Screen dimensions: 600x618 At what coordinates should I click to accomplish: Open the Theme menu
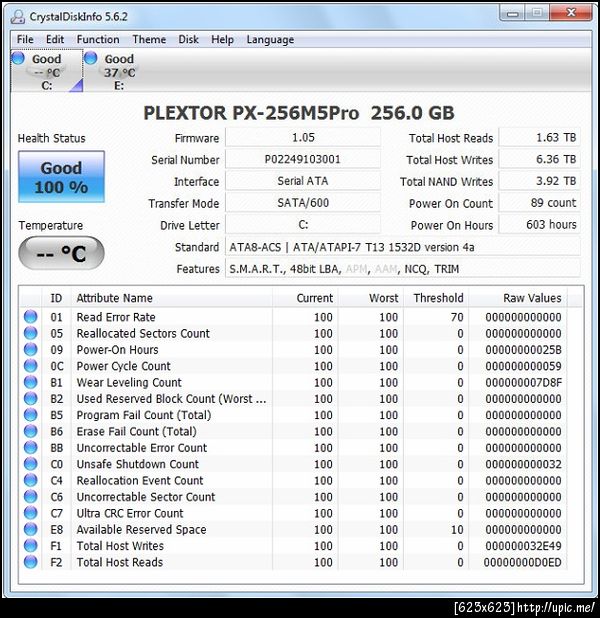click(149, 39)
